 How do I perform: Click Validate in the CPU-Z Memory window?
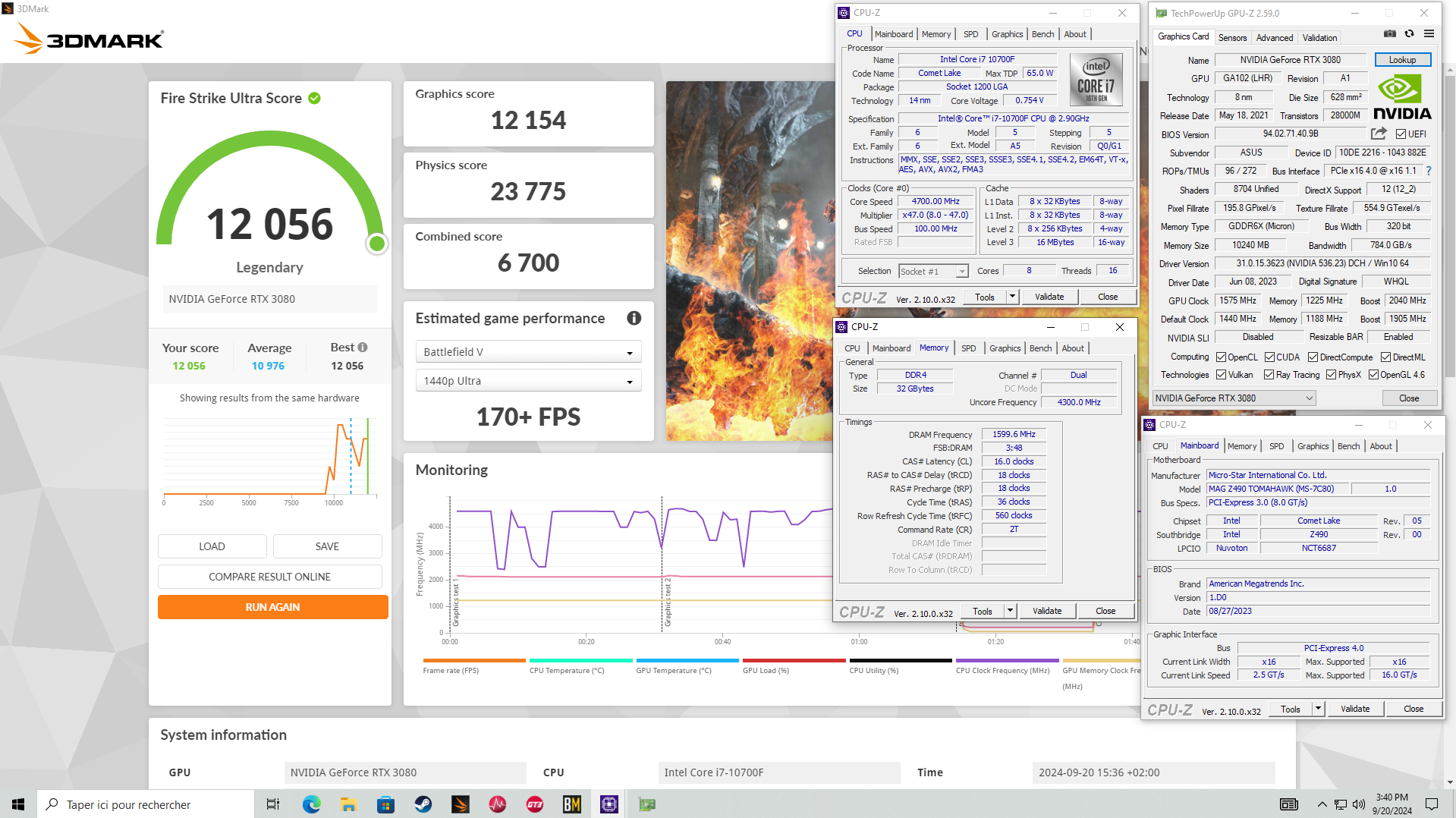pos(1047,611)
